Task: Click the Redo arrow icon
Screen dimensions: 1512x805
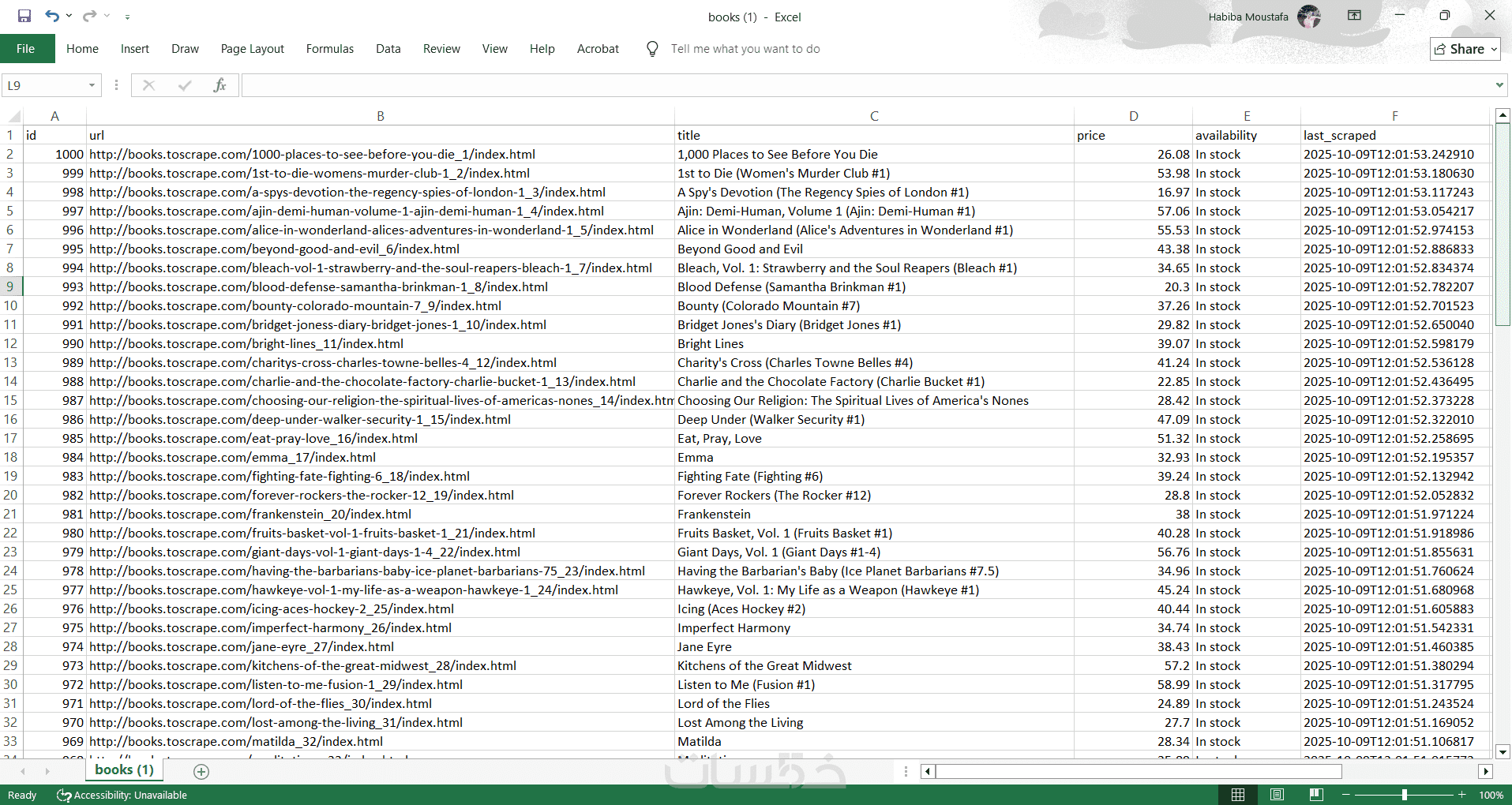Action: (x=89, y=16)
